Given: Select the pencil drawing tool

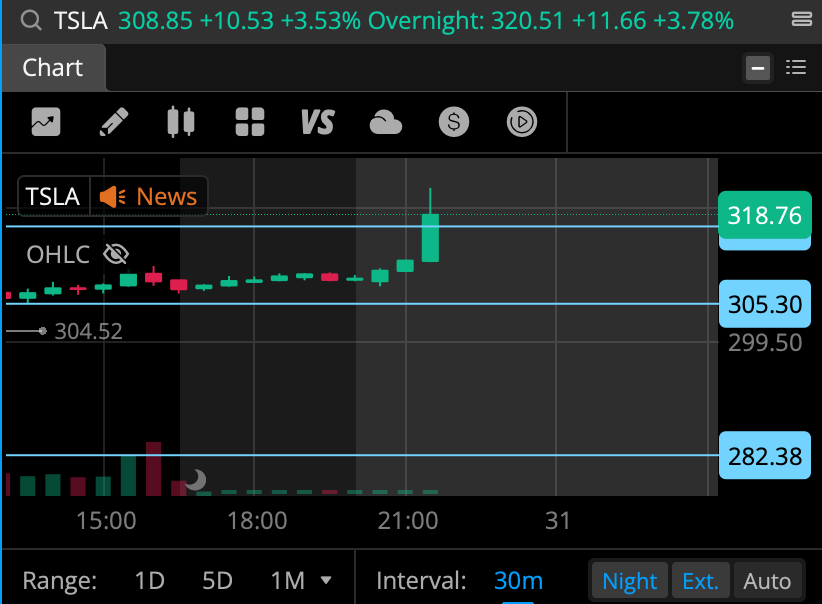Looking at the screenshot, I should point(114,122).
